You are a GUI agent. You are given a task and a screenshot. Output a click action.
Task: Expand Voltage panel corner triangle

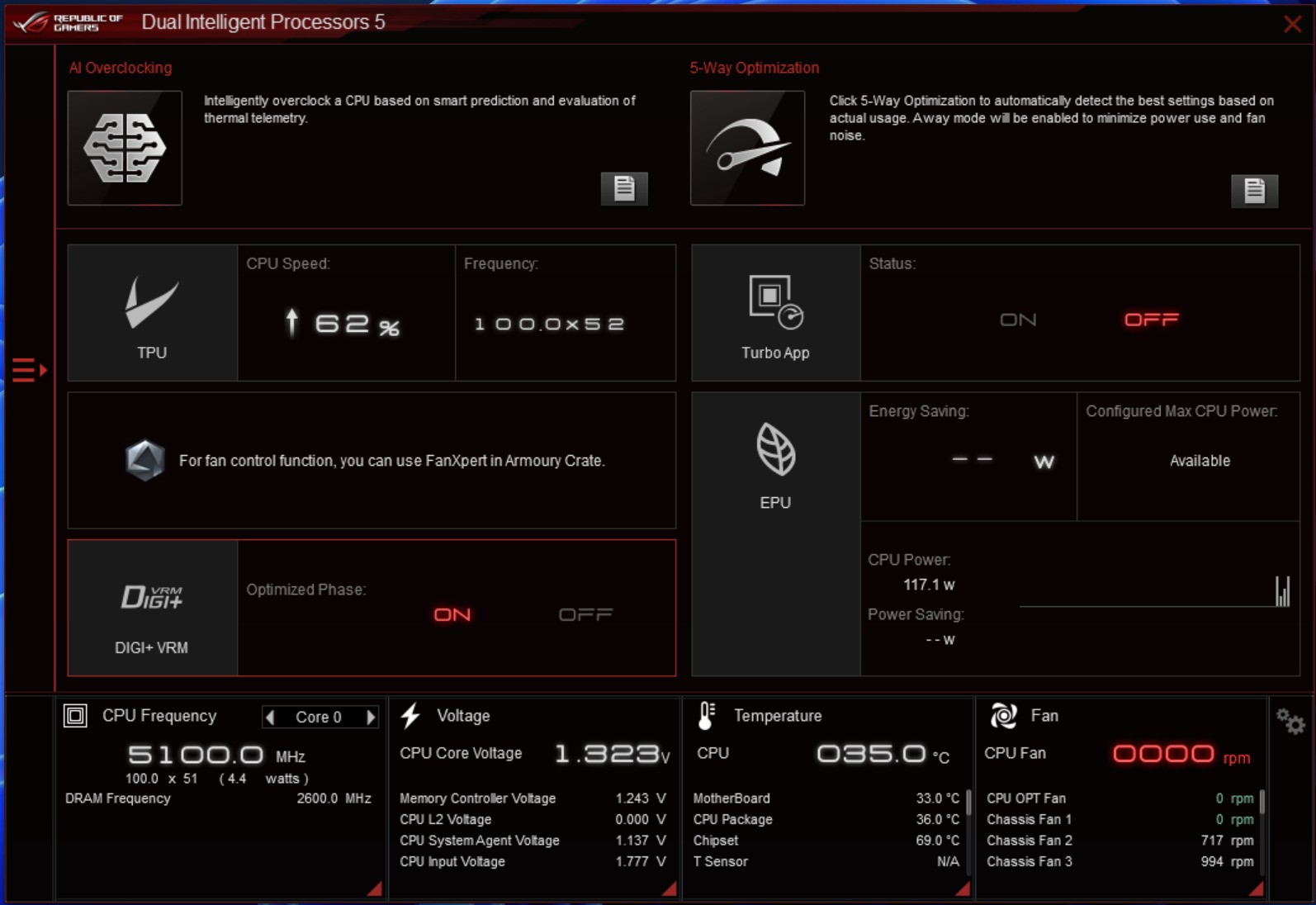[670, 888]
